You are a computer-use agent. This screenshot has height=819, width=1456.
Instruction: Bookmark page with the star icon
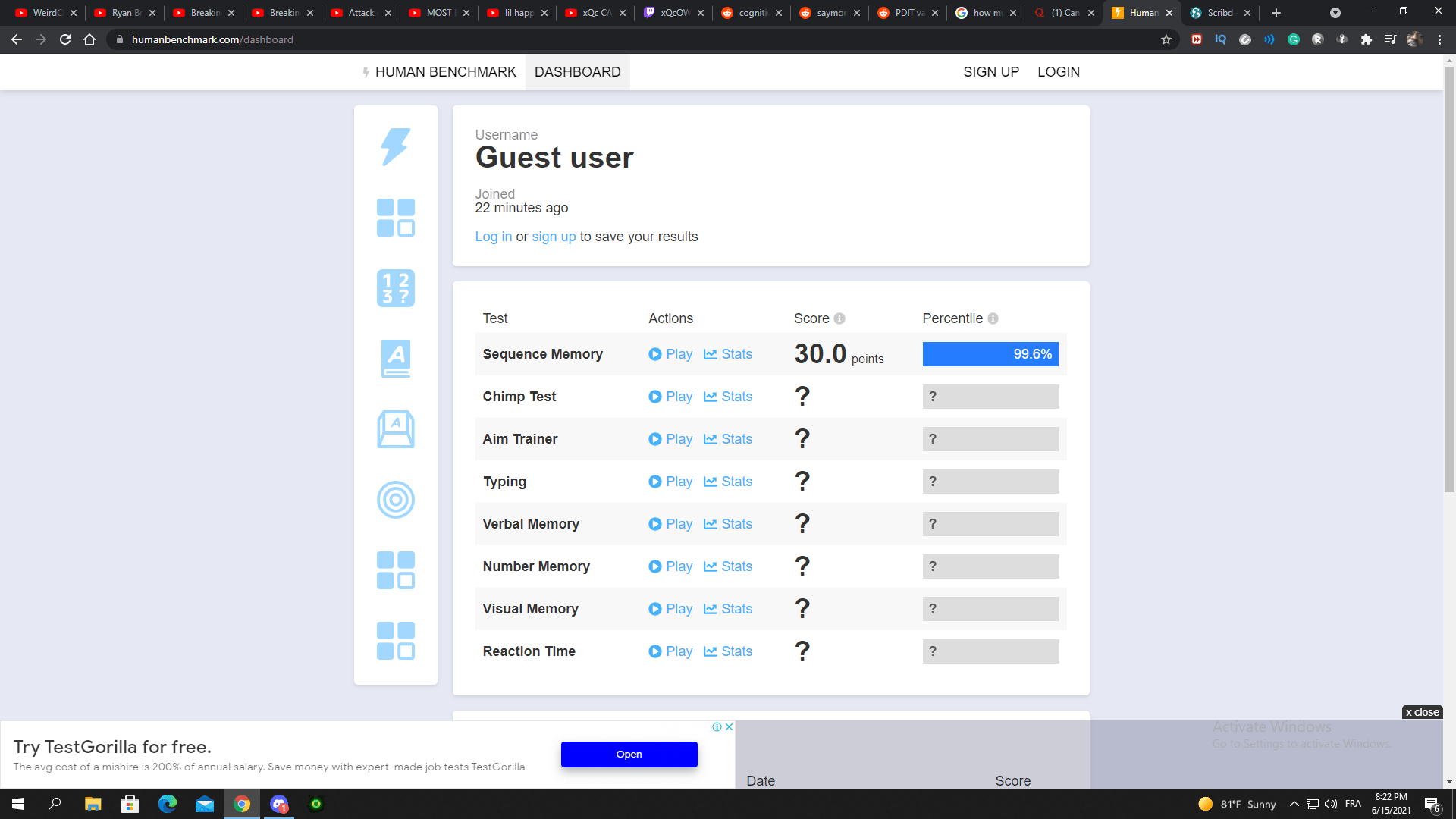tap(1166, 39)
